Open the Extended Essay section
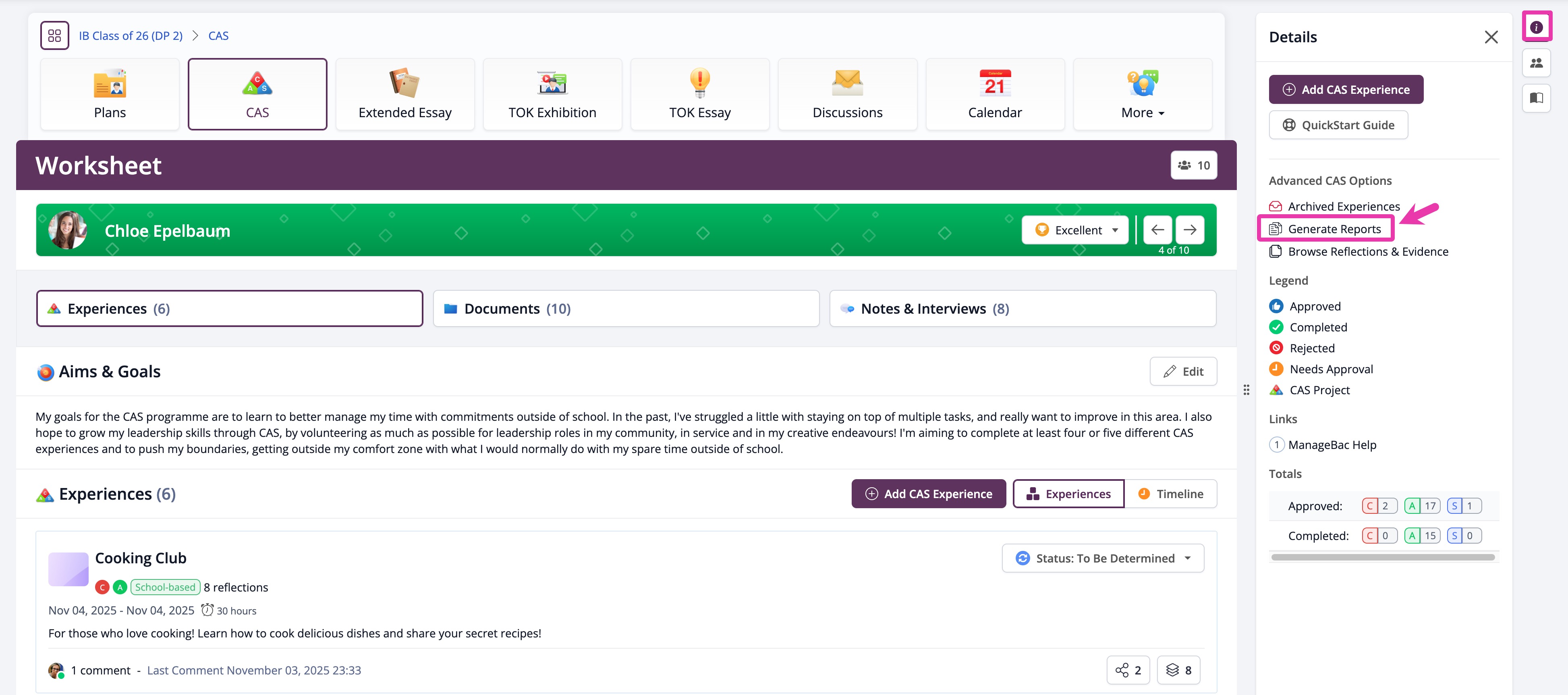 (x=405, y=94)
